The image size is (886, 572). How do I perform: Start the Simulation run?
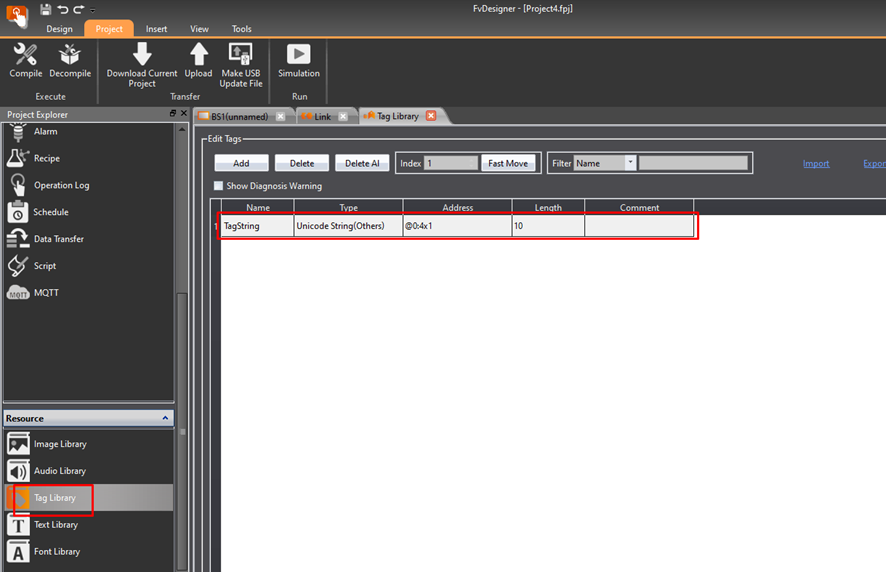coord(298,54)
